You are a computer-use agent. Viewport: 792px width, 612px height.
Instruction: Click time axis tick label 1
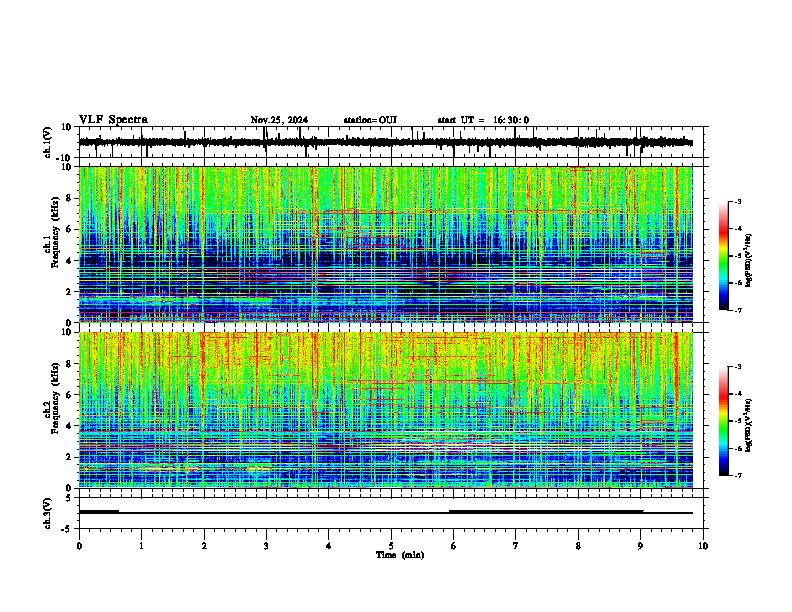(141, 546)
